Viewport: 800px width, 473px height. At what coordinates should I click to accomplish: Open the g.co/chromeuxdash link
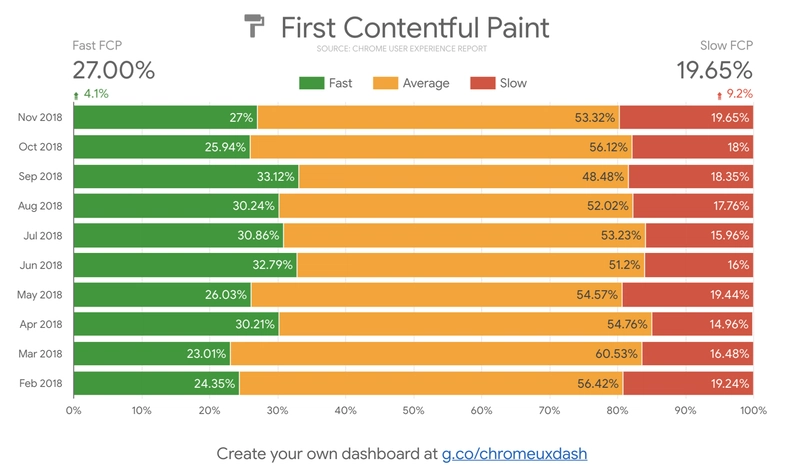514,454
